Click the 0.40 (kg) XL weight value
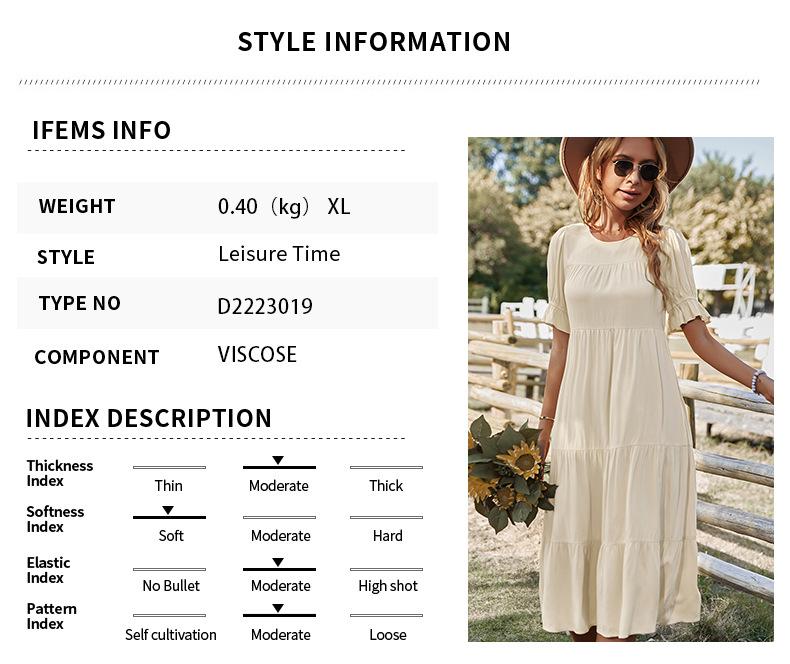This screenshot has width=790, height=664. [x=284, y=207]
